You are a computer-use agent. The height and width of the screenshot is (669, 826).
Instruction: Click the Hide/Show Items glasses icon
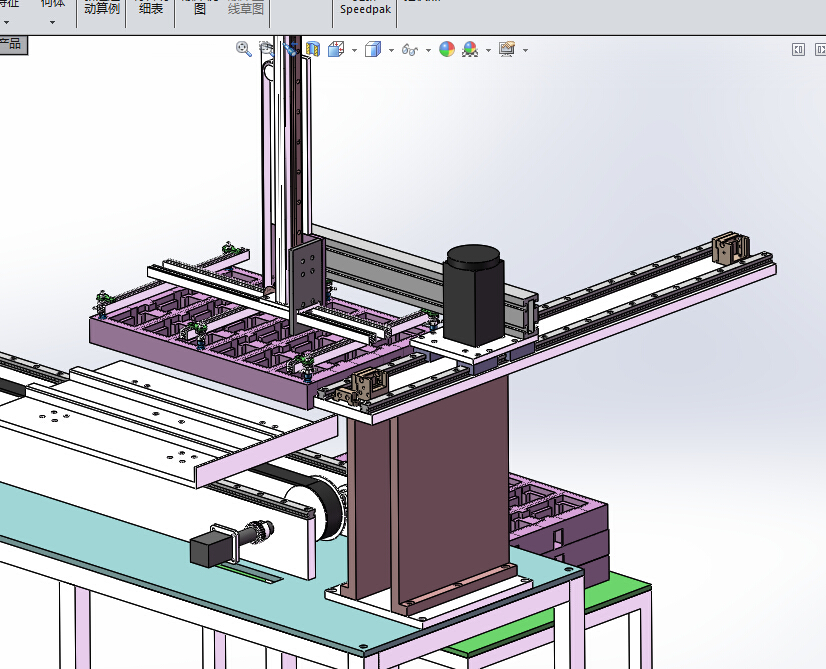[409, 49]
